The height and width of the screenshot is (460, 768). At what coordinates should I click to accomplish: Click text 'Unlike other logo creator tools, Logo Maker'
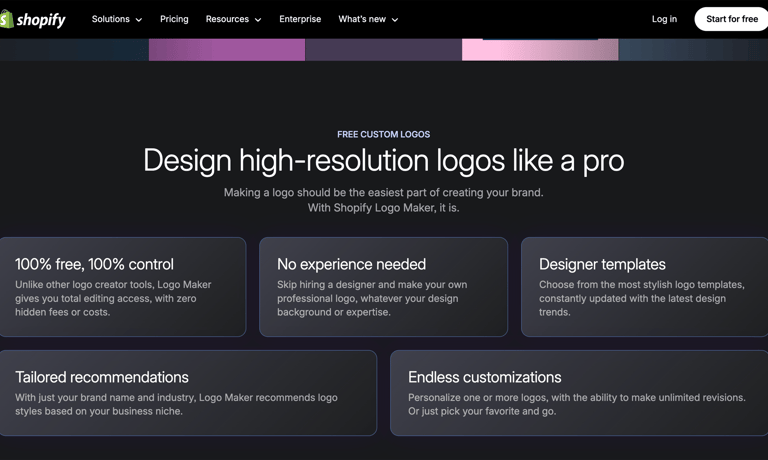click(x=113, y=285)
